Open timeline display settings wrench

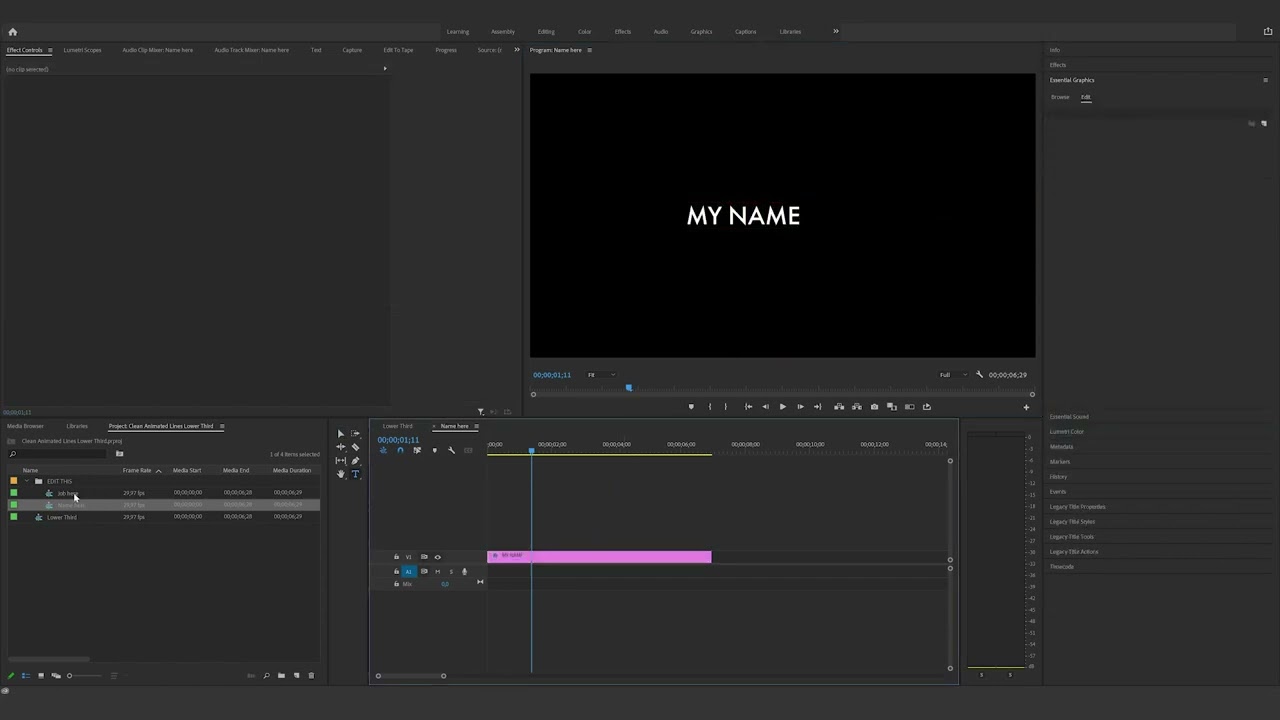(451, 451)
